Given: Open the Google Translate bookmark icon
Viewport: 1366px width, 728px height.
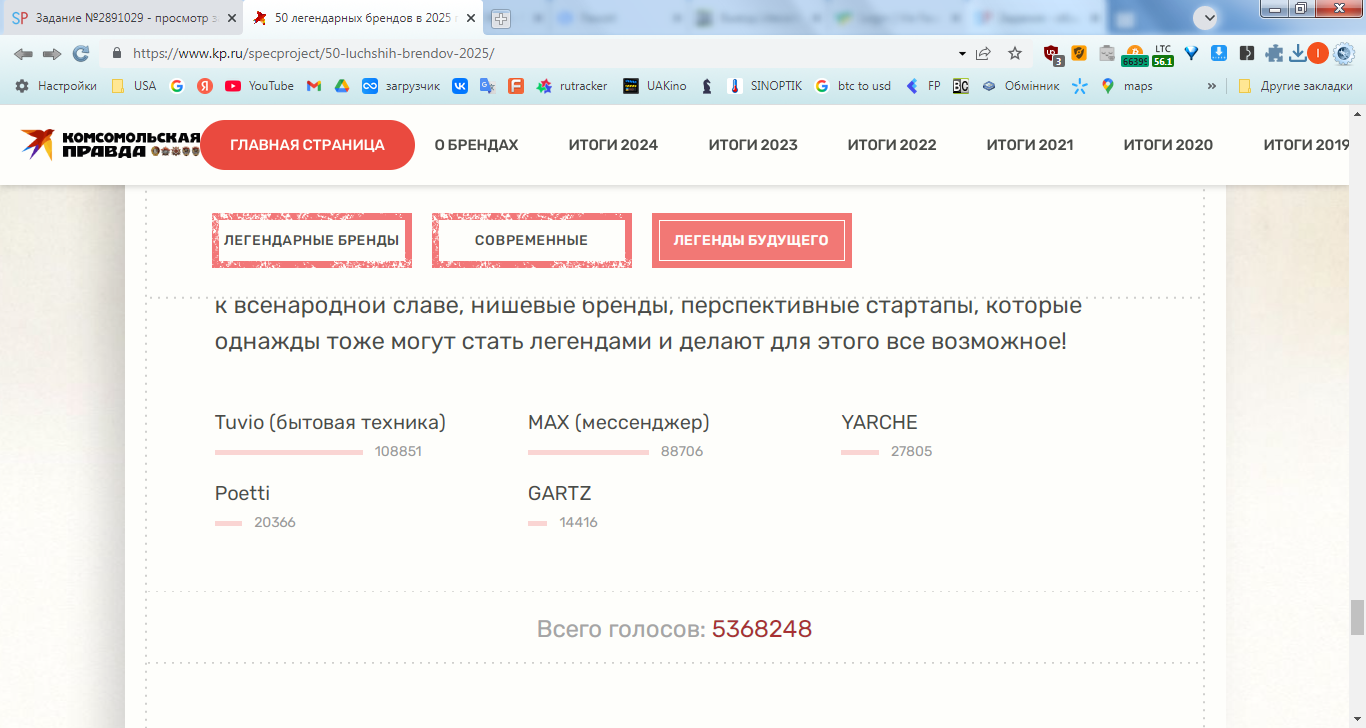Looking at the screenshot, I should [x=488, y=86].
